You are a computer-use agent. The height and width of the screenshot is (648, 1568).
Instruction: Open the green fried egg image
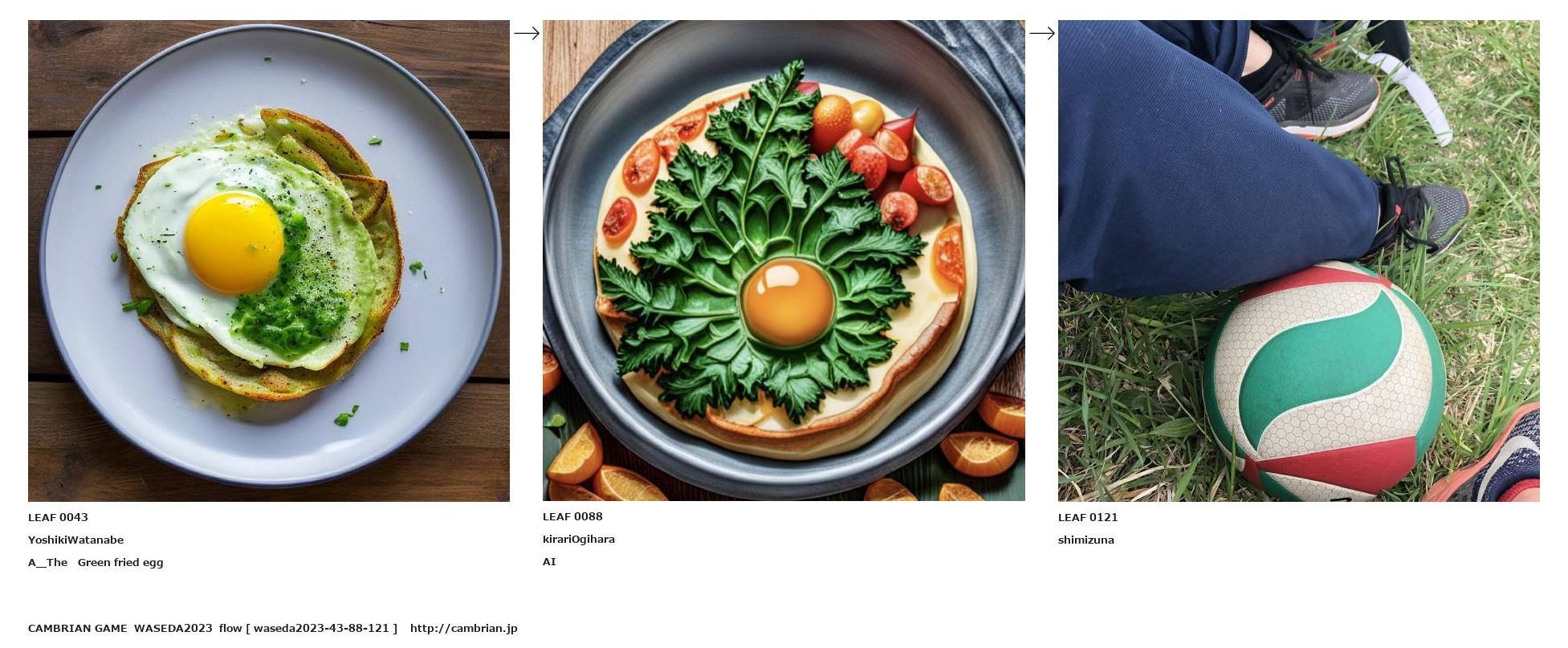(268, 260)
